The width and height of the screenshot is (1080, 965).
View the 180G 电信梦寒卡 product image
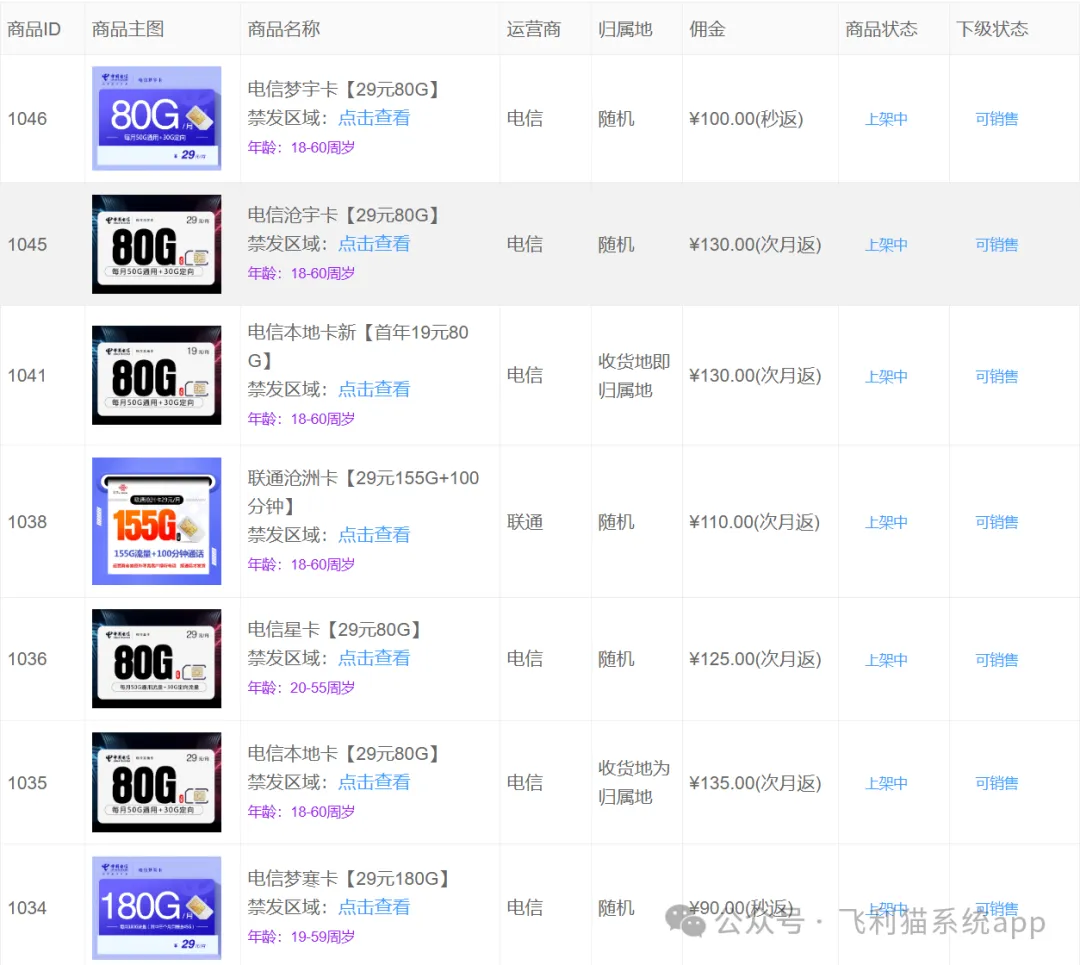(156, 908)
